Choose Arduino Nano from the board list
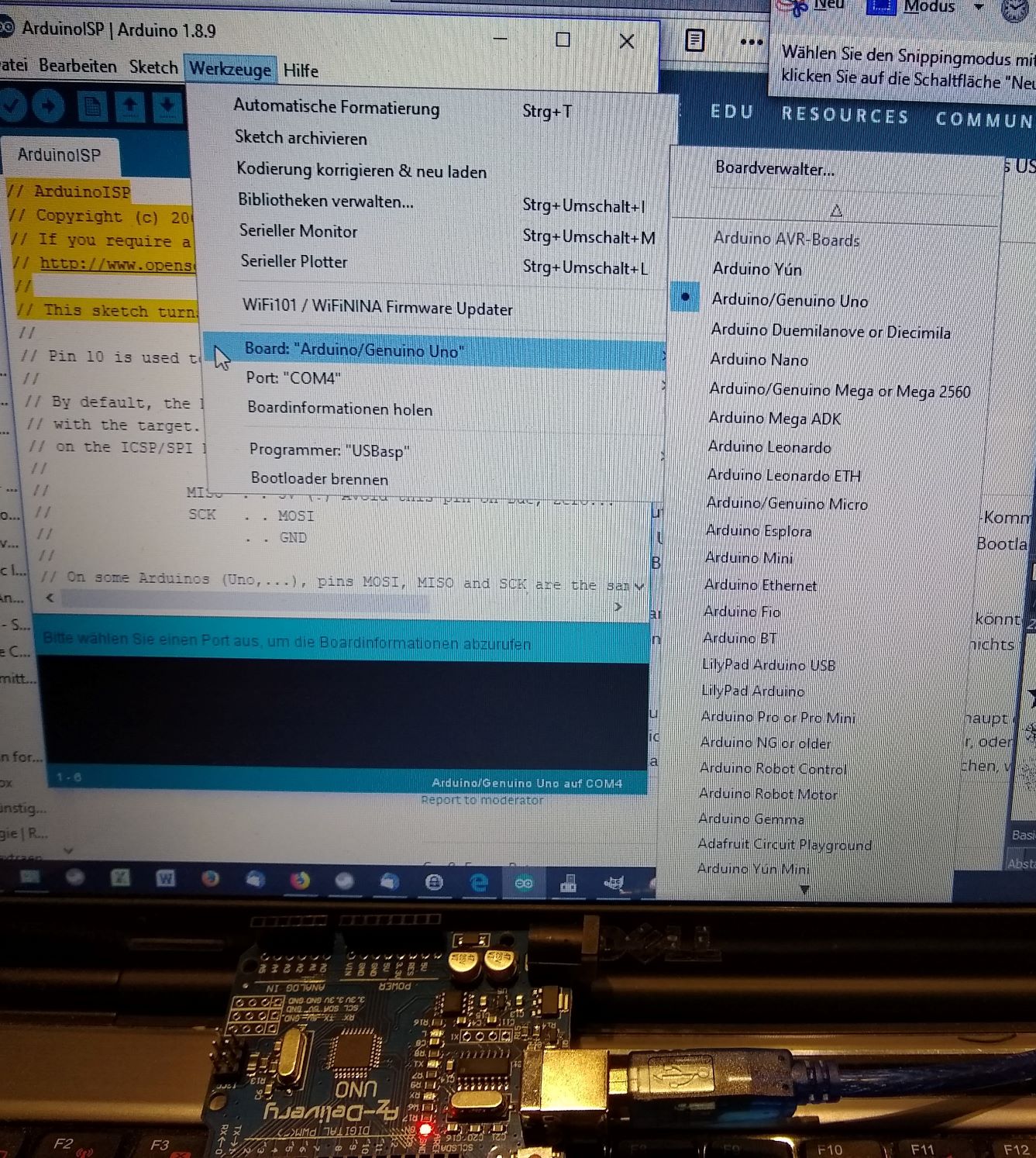 (x=758, y=360)
